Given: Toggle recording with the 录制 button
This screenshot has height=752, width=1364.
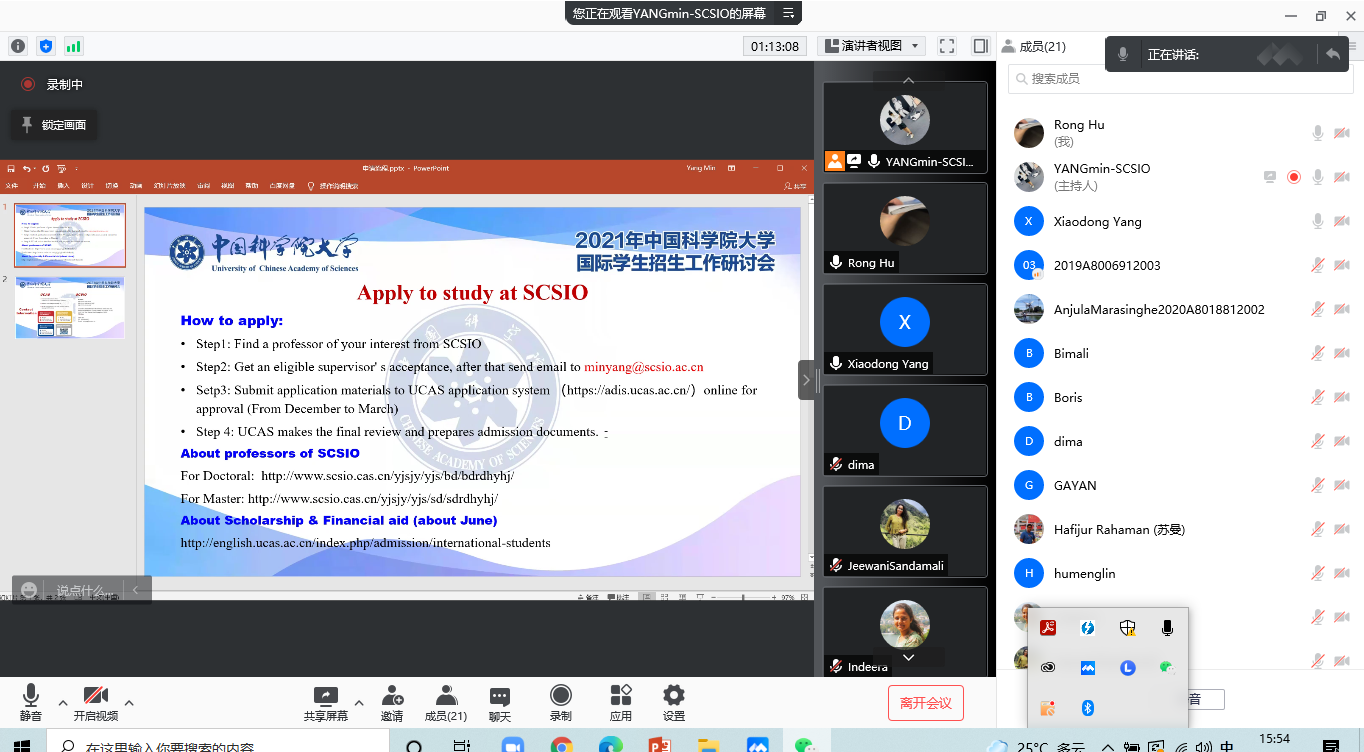Looking at the screenshot, I should coord(561,703).
